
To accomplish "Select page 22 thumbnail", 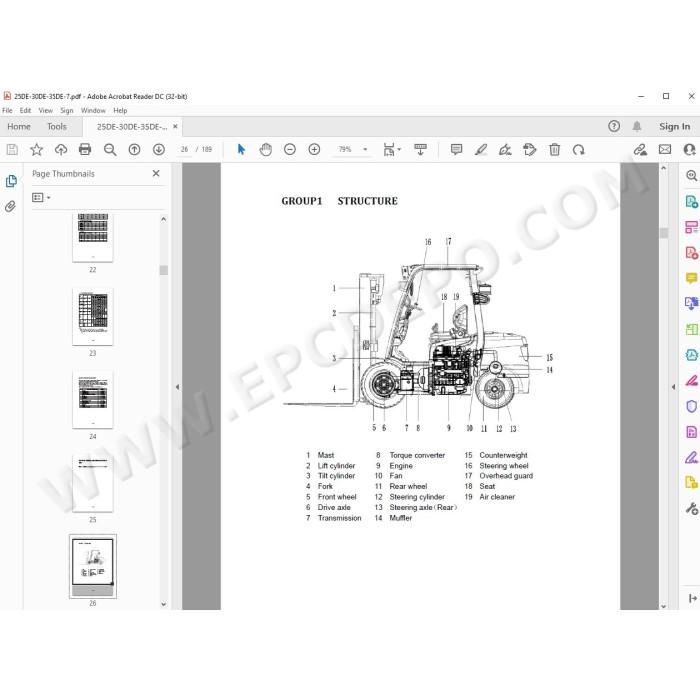I will coord(93,237).
